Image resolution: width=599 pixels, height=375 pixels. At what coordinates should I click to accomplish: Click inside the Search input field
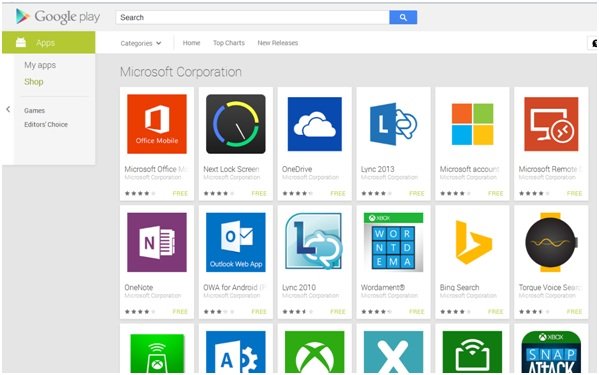click(x=253, y=17)
